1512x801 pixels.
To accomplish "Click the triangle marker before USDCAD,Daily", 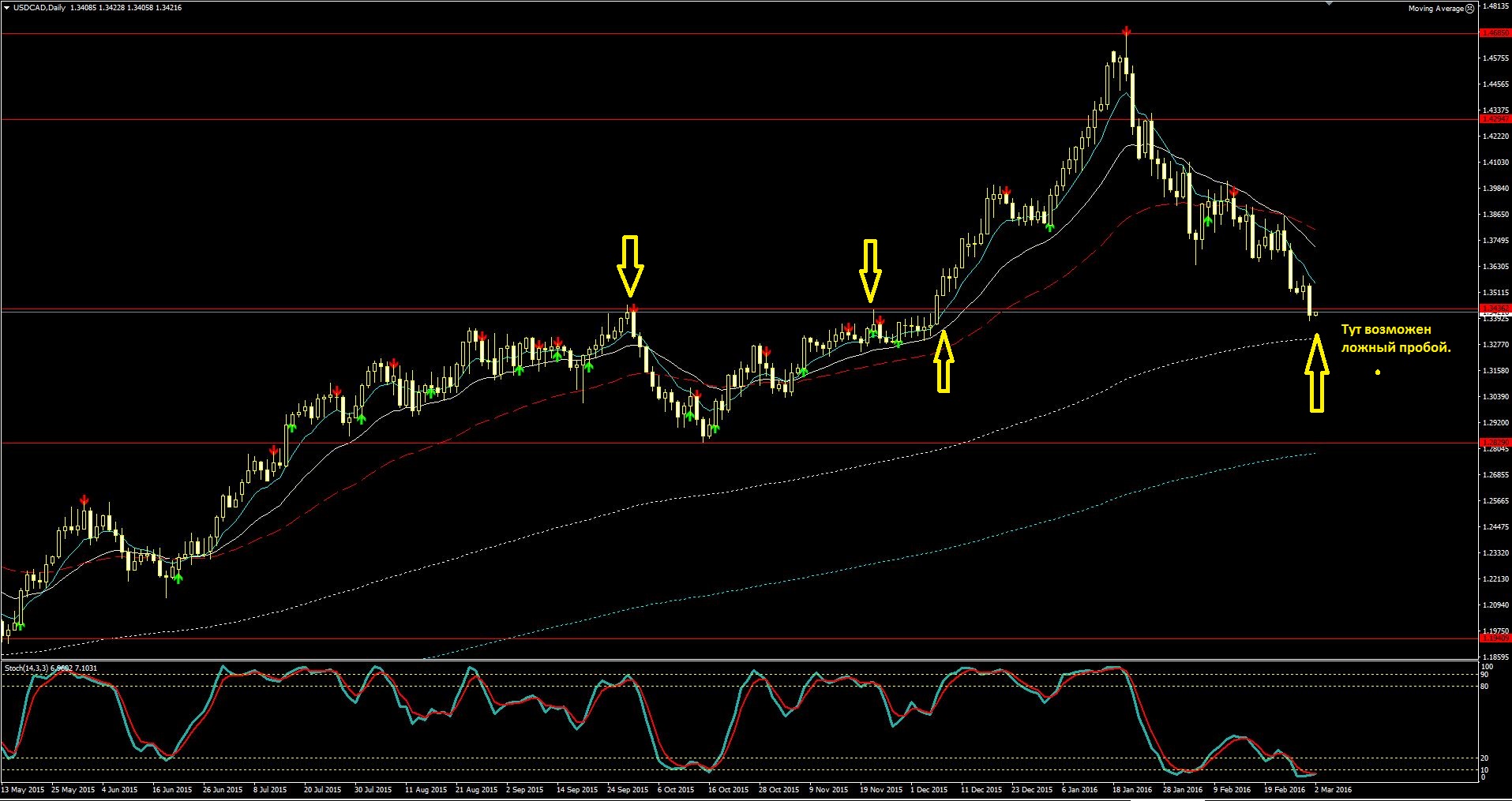I will [x=6, y=8].
